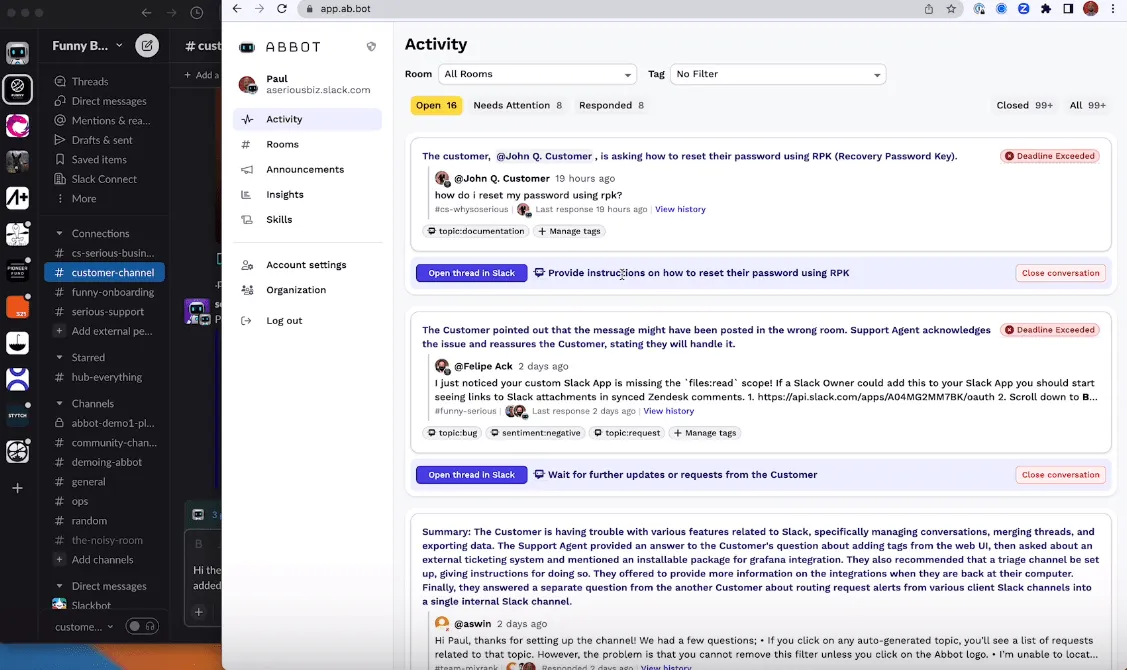Image resolution: width=1127 pixels, height=670 pixels.
Task: Collapse the Starred section in Slack
Action: tap(60, 357)
